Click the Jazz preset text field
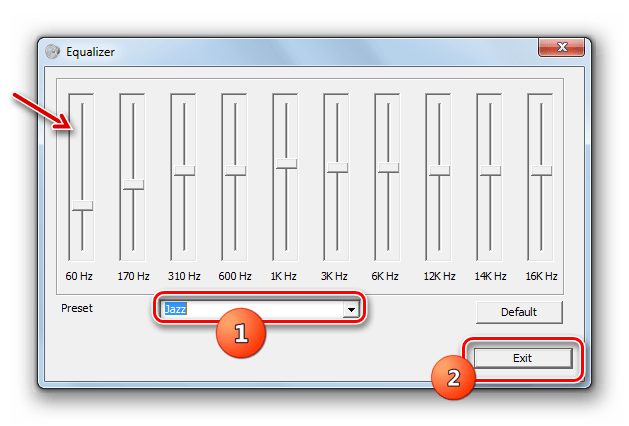Screen dimensions: 629x426 coord(250,311)
